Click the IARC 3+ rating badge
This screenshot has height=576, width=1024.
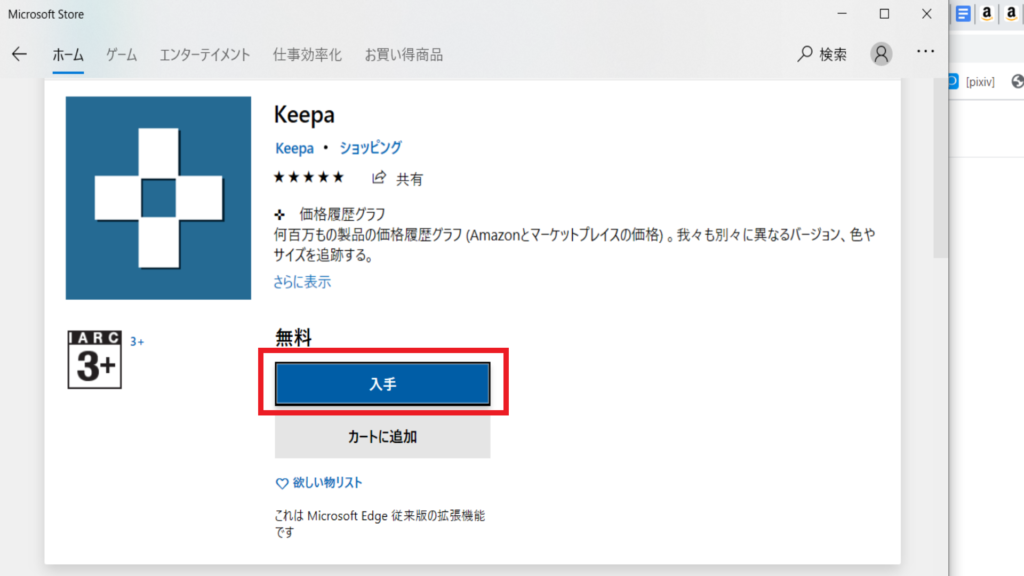click(x=95, y=359)
